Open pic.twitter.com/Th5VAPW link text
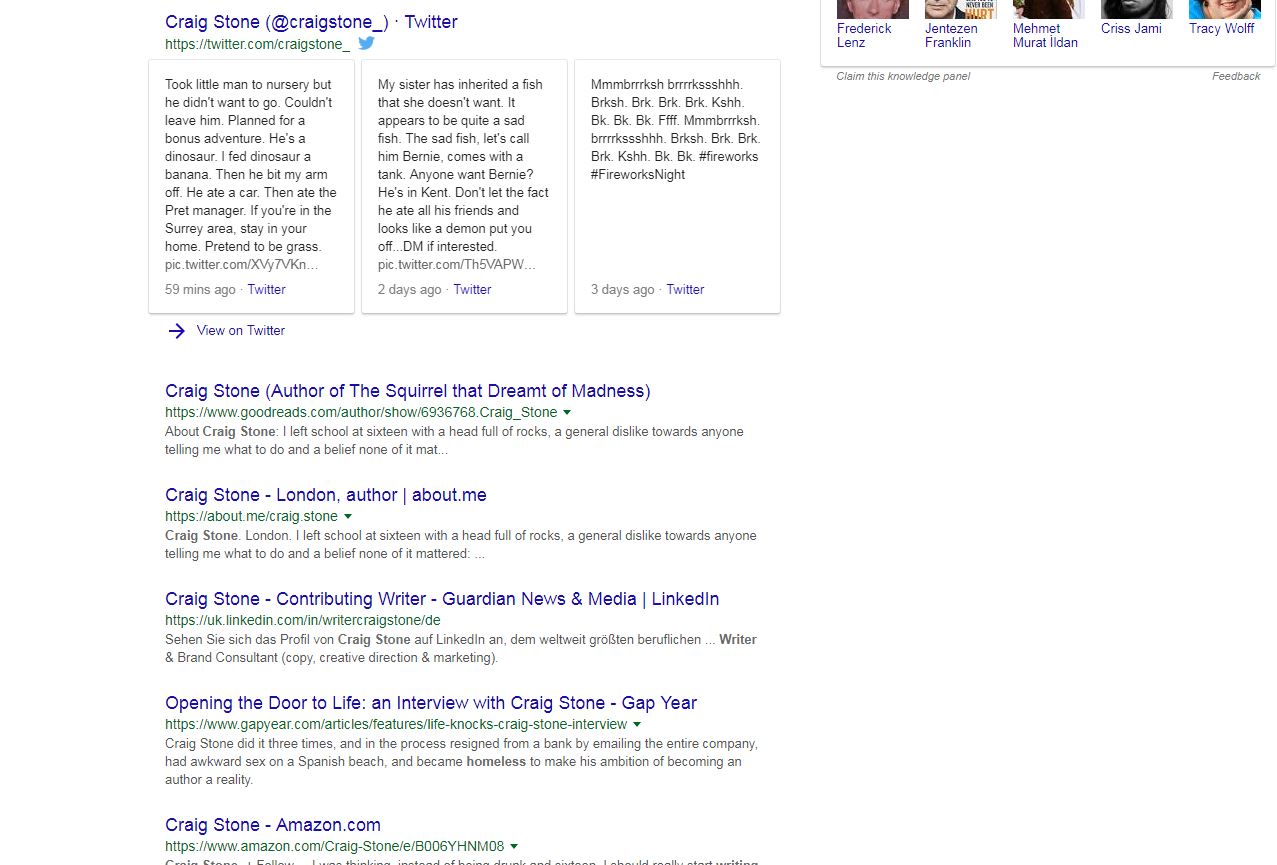The height and width of the screenshot is (865, 1277). 456,265
